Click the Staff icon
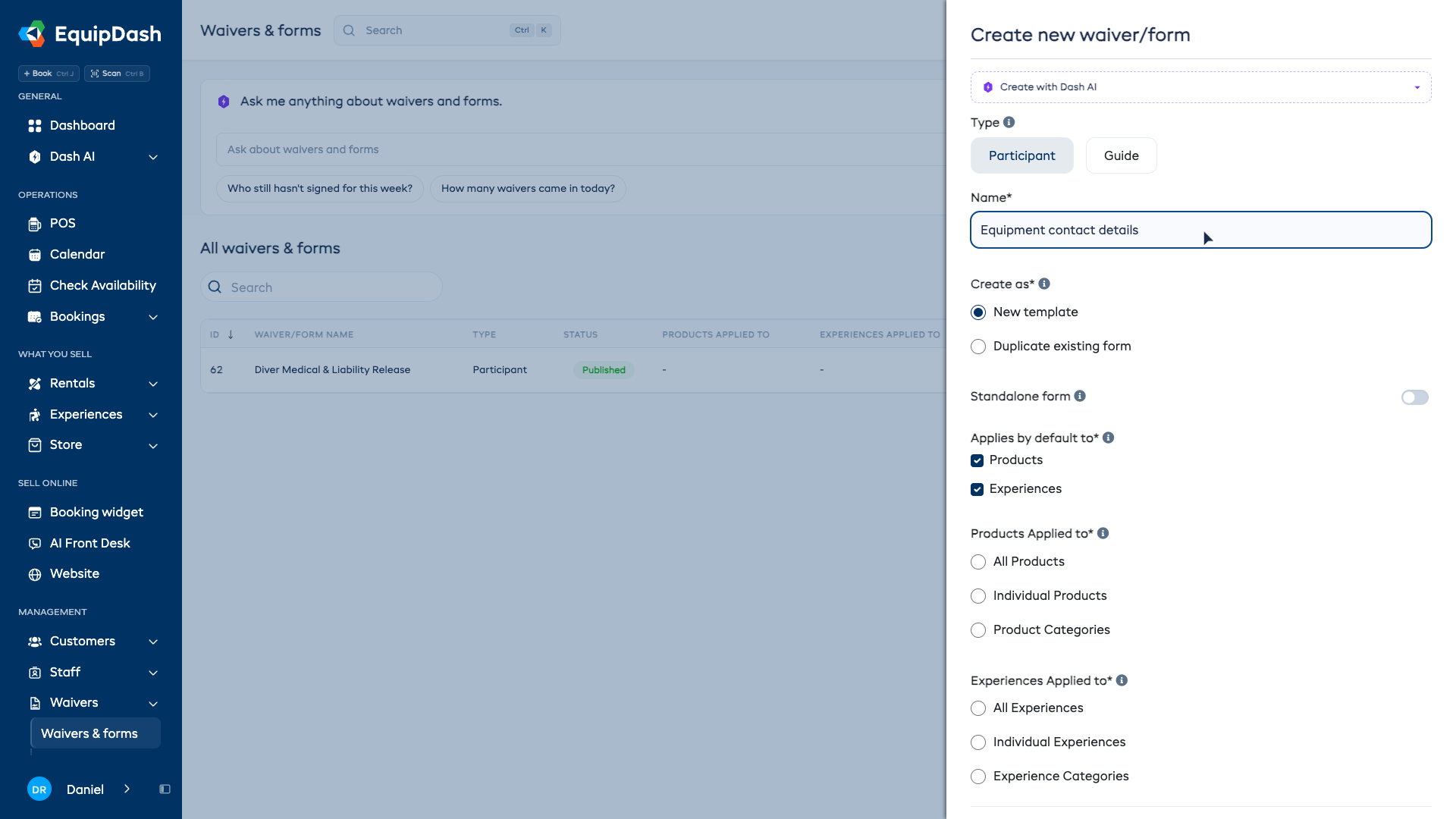 click(x=35, y=673)
